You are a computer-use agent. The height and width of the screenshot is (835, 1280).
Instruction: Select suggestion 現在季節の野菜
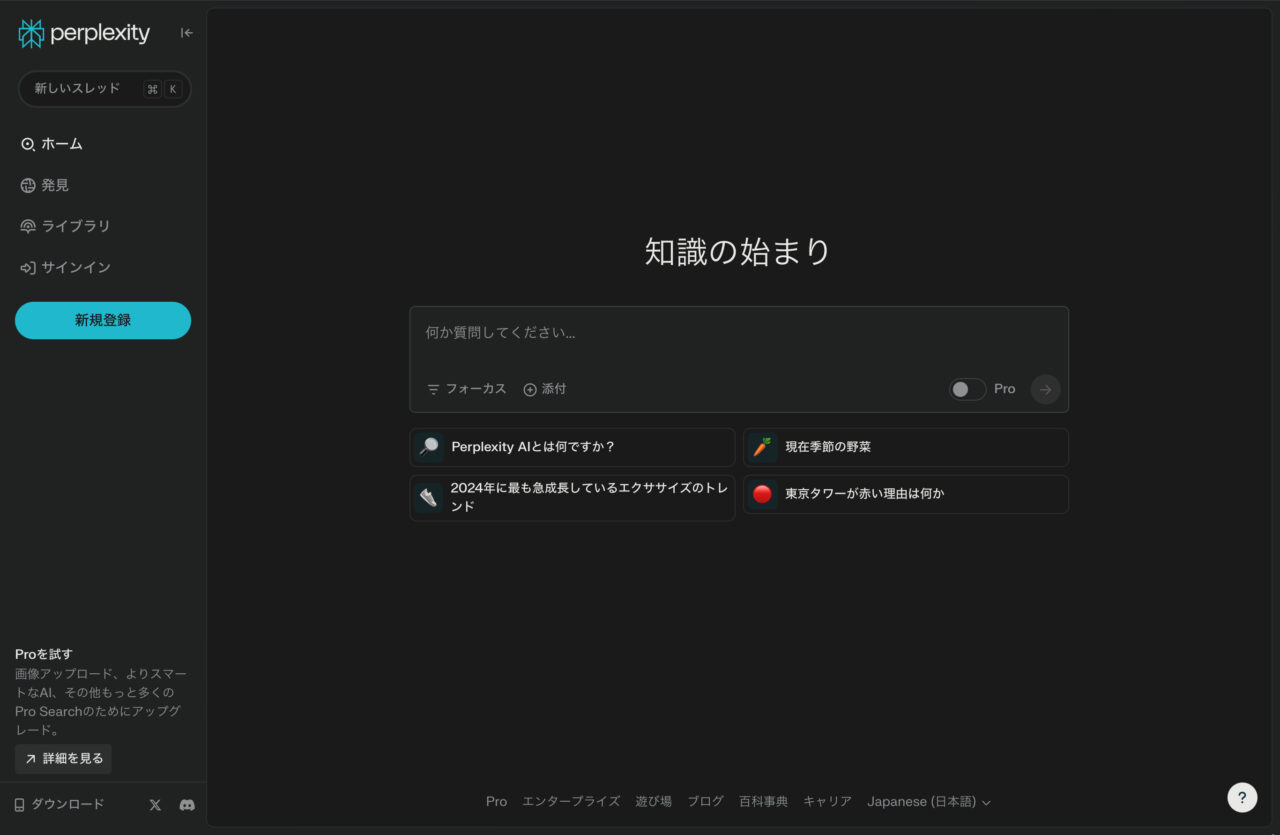[906, 447]
